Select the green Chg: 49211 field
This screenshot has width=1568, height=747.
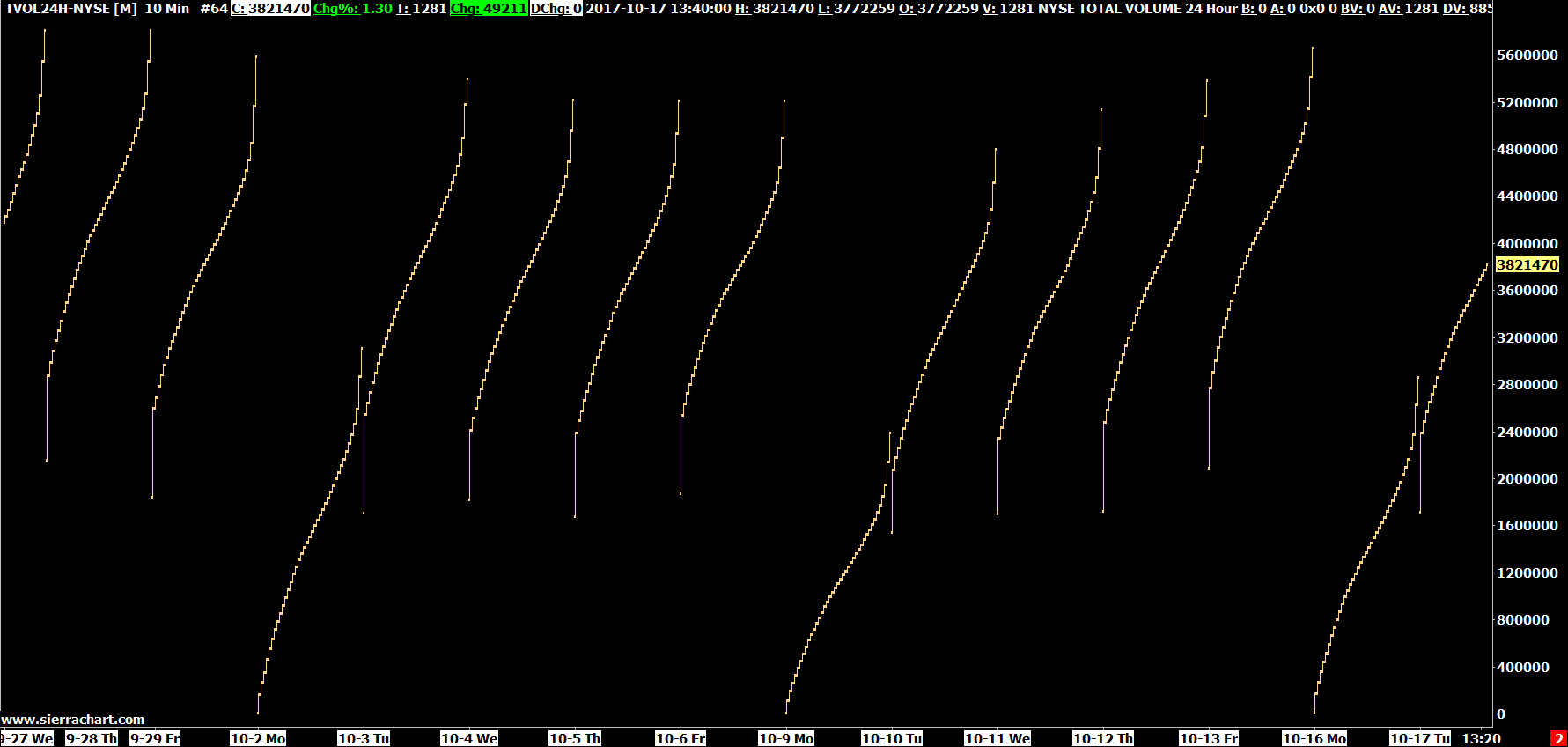[489, 9]
